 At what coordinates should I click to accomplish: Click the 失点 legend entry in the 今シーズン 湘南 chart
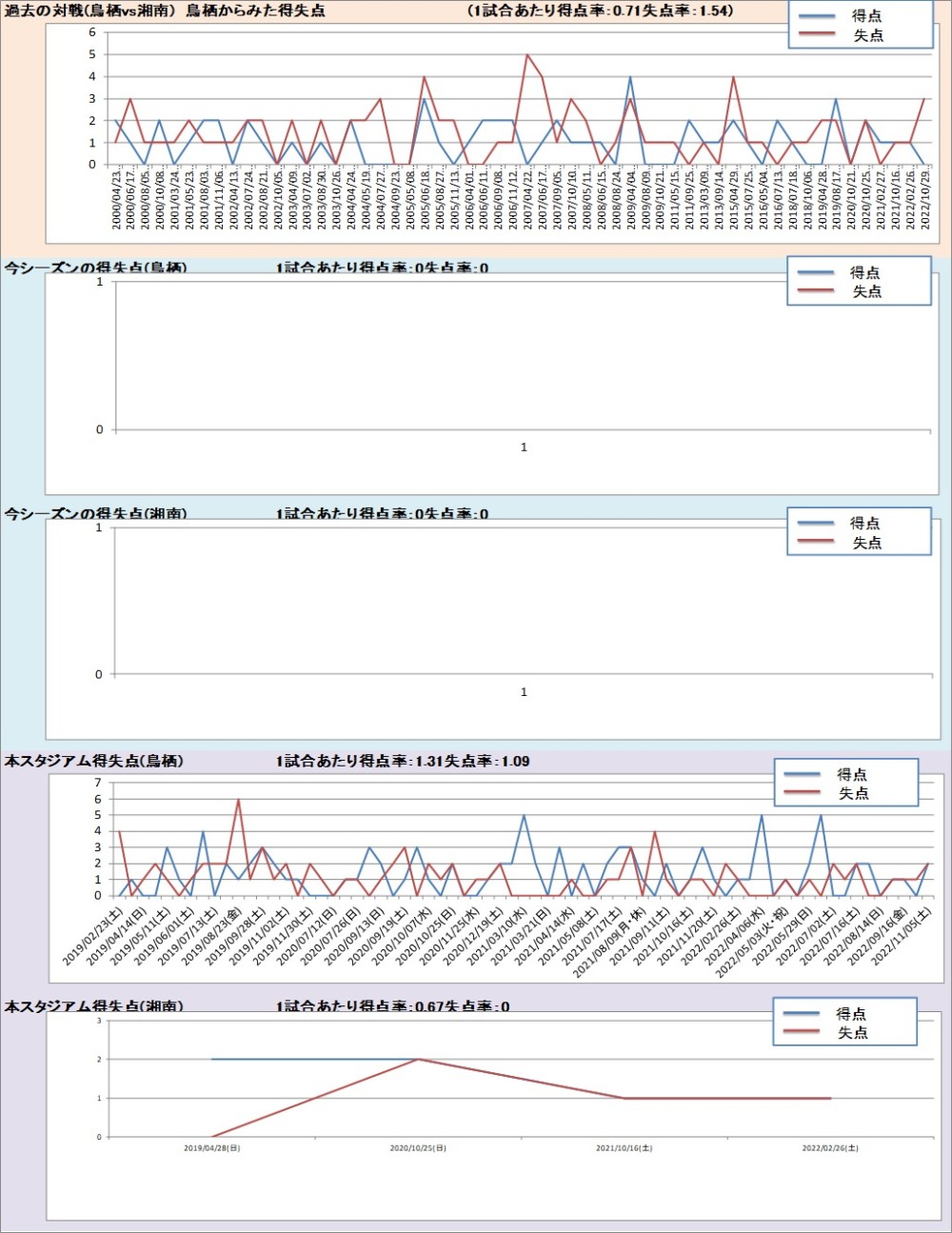click(866, 543)
